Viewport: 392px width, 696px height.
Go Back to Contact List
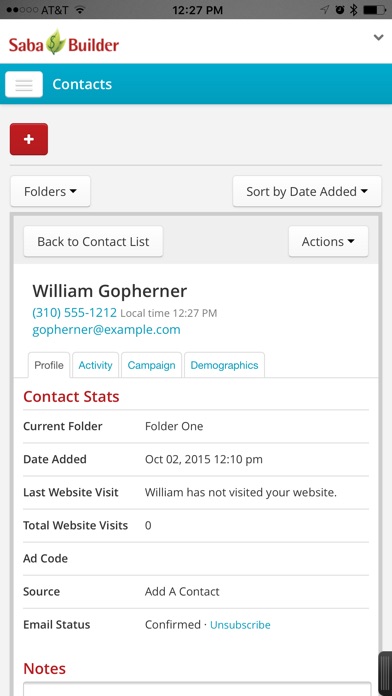click(x=93, y=241)
